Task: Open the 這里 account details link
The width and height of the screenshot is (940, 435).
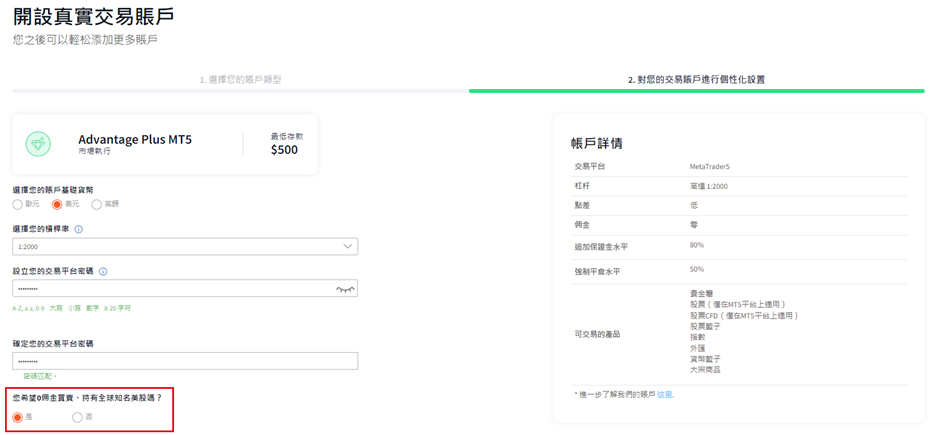Action: (665, 395)
